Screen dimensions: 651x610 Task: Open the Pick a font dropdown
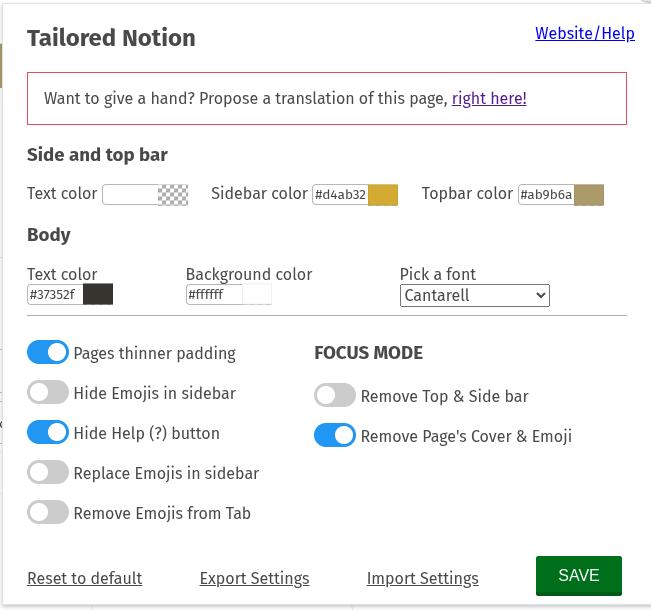click(475, 296)
